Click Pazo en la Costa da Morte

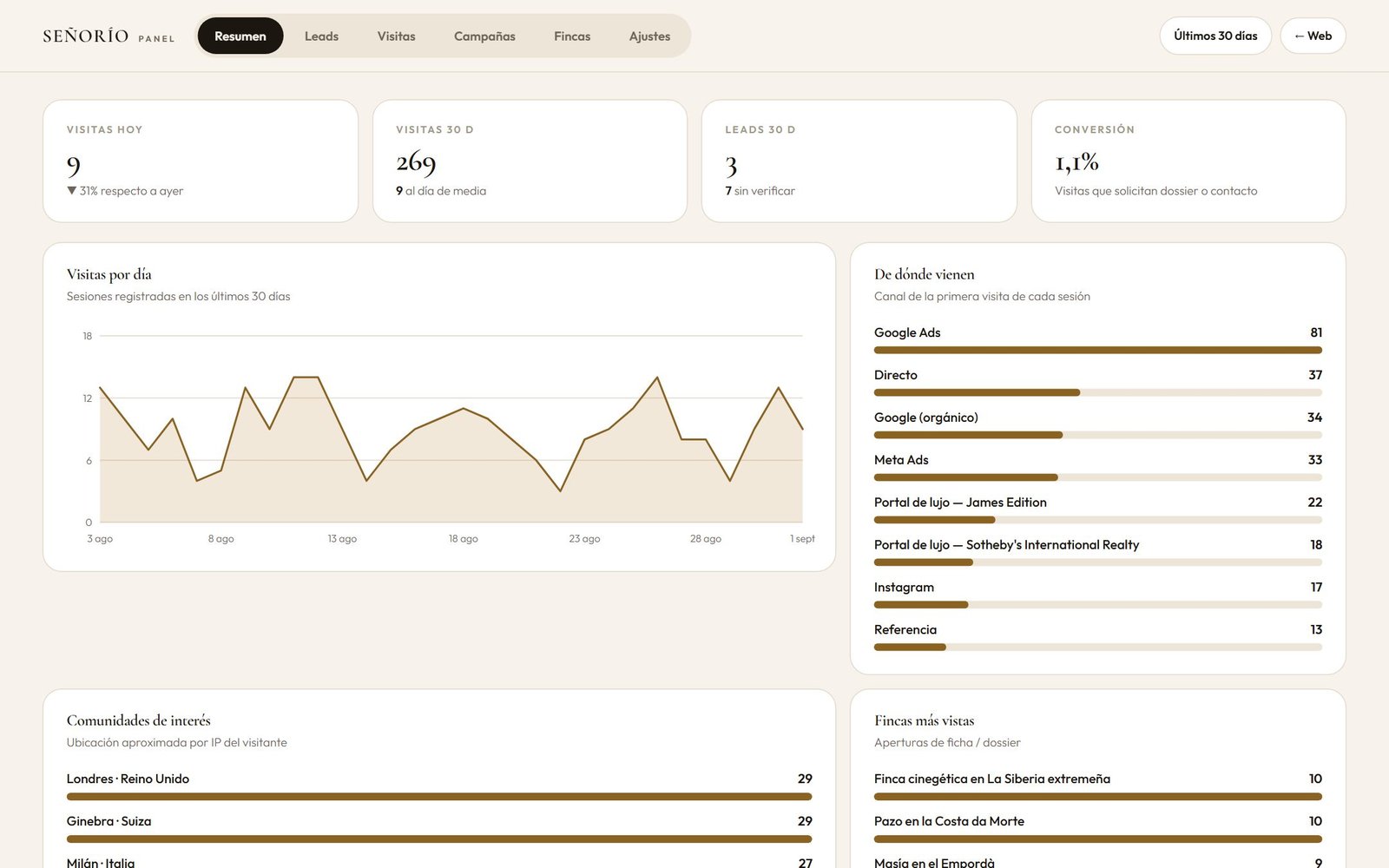point(949,821)
